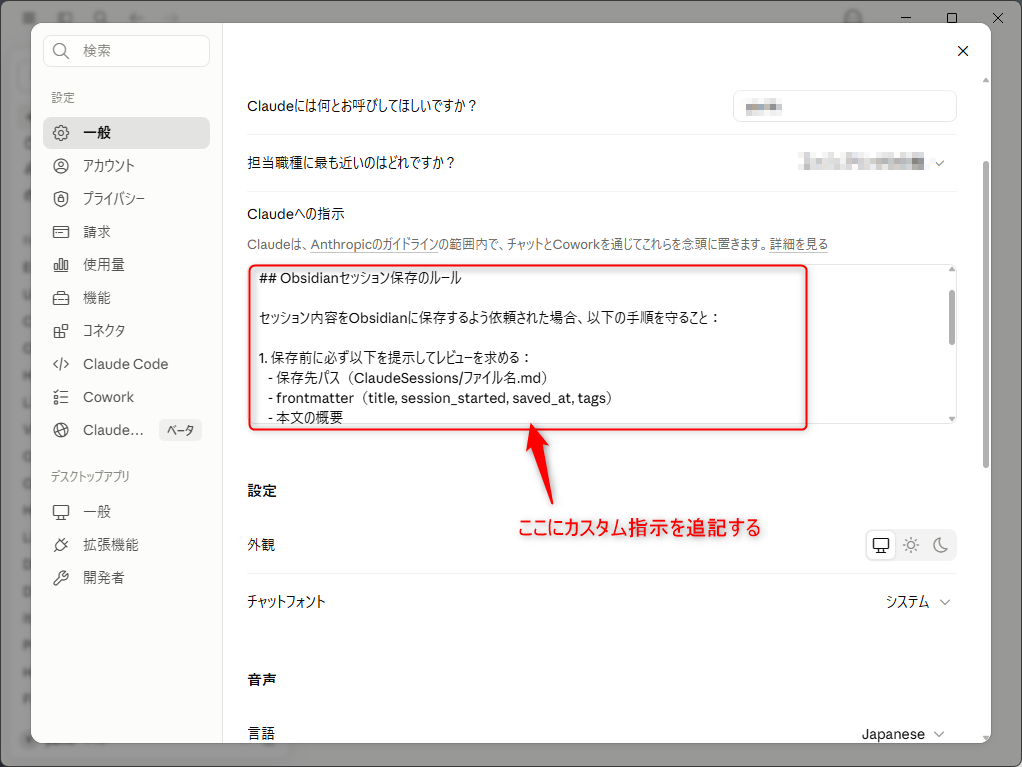Image resolution: width=1022 pixels, height=767 pixels.
Task: Maximize the application window
Action: (x=952, y=18)
